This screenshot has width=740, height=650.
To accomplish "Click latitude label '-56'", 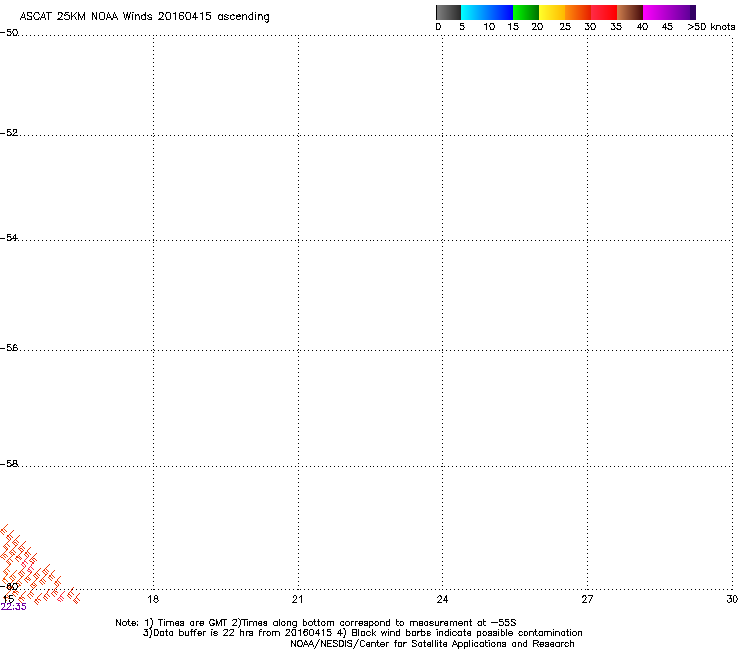I will click(x=9, y=348).
